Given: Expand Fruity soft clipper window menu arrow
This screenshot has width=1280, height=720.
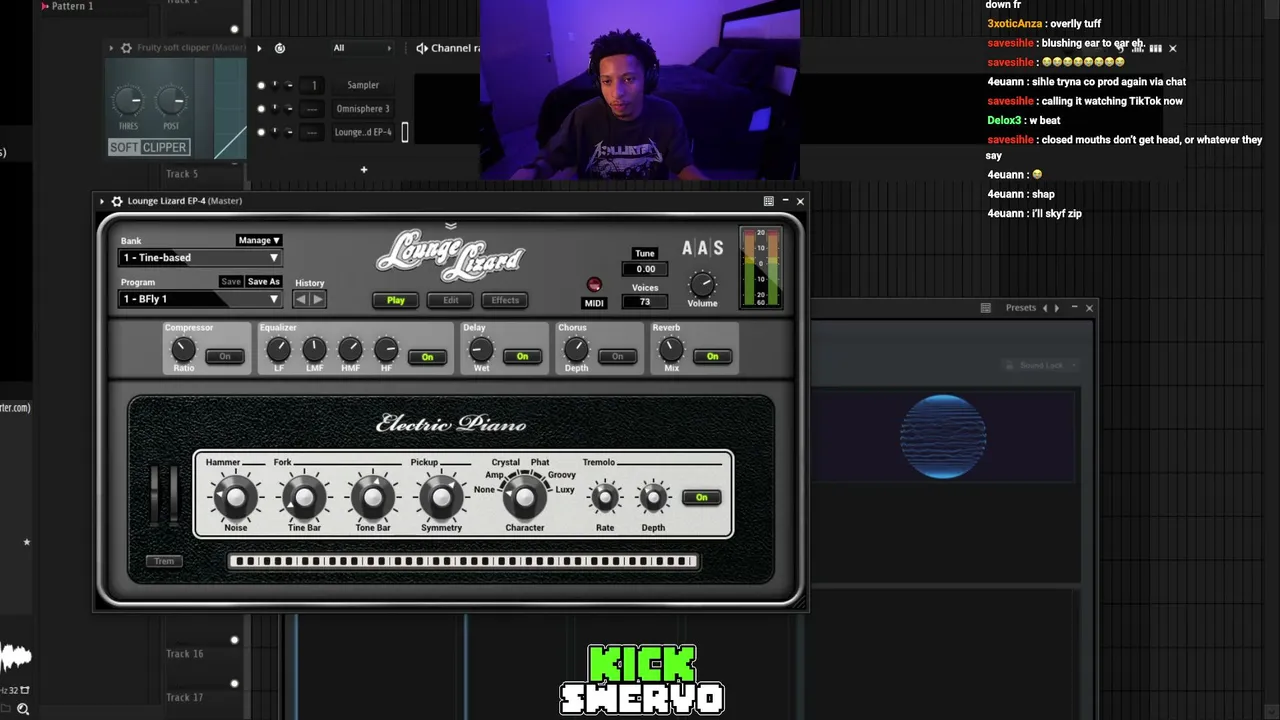Looking at the screenshot, I should click(111, 48).
